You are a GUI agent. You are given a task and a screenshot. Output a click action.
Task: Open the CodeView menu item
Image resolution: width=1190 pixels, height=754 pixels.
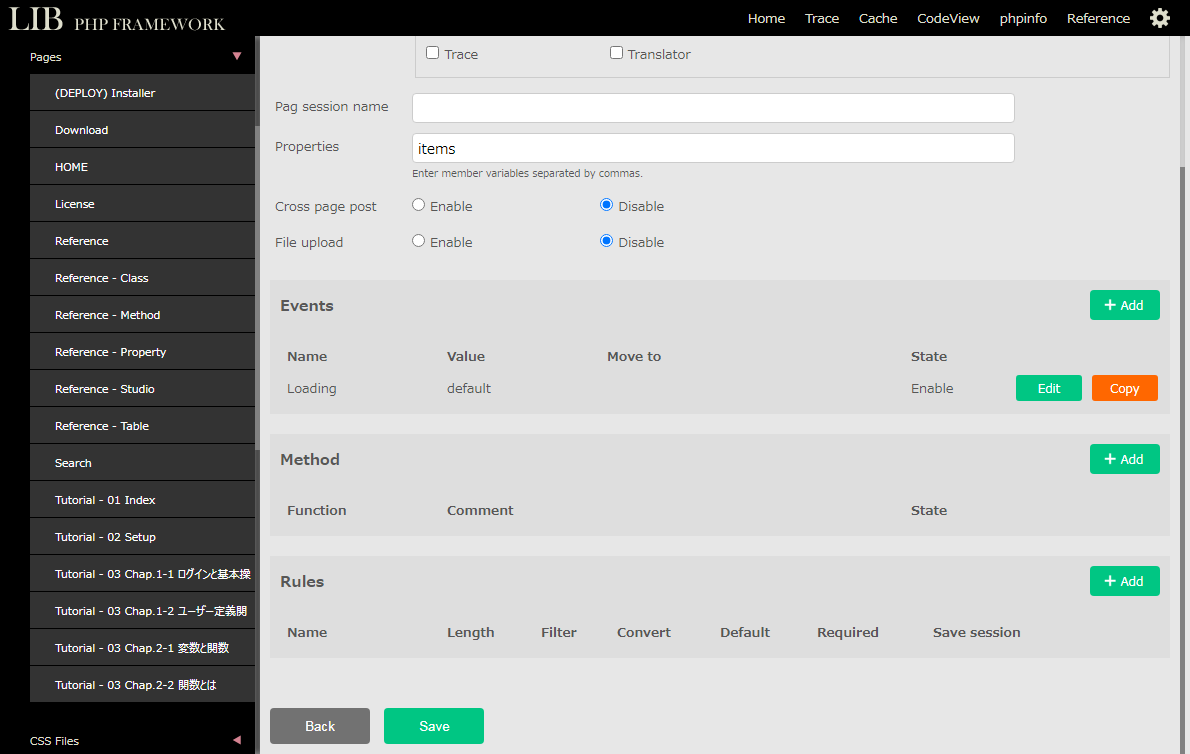948,18
